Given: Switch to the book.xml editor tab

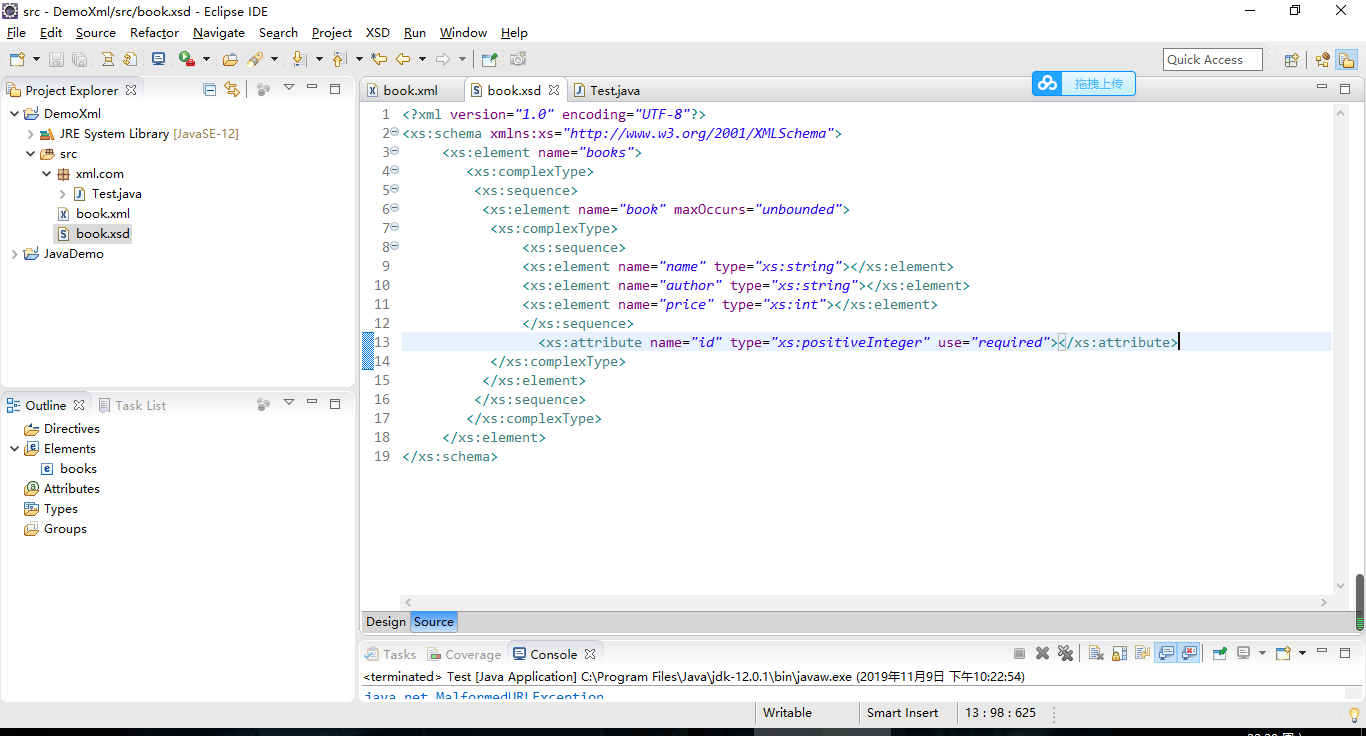Looking at the screenshot, I should click(x=410, y=90).
